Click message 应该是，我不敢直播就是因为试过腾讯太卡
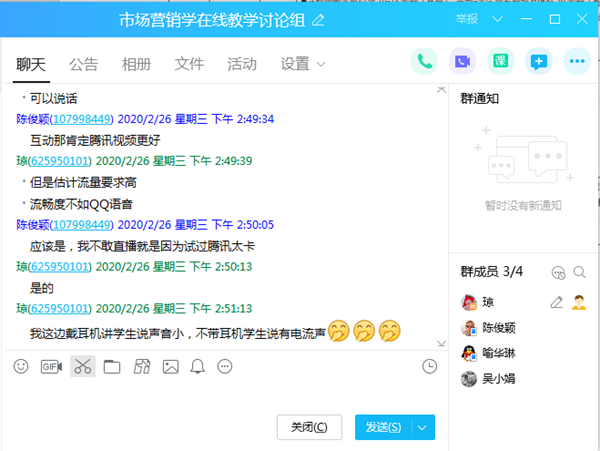Viewport: 600px width, 451px height. 142,246
